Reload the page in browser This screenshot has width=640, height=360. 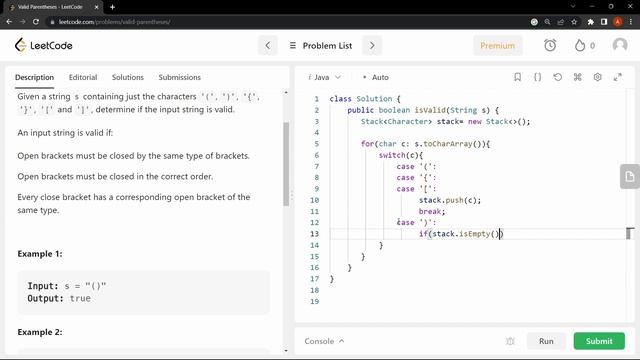coord(36,22)
